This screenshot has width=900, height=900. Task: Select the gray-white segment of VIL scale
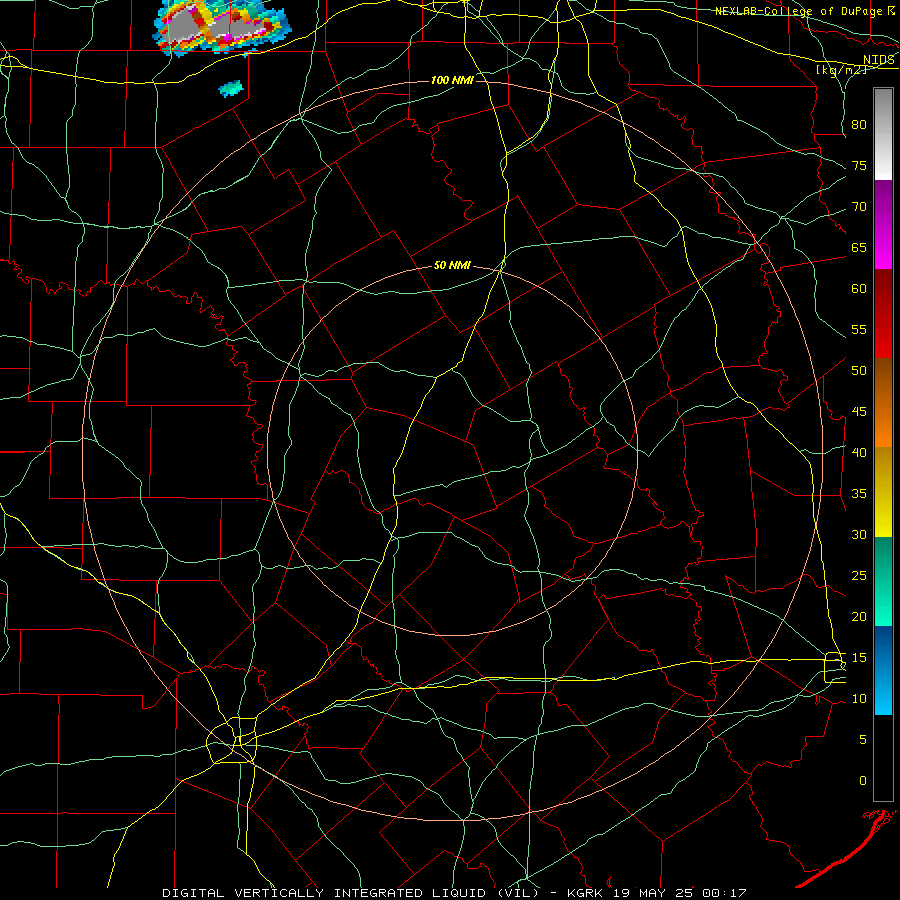pos(883,134)
